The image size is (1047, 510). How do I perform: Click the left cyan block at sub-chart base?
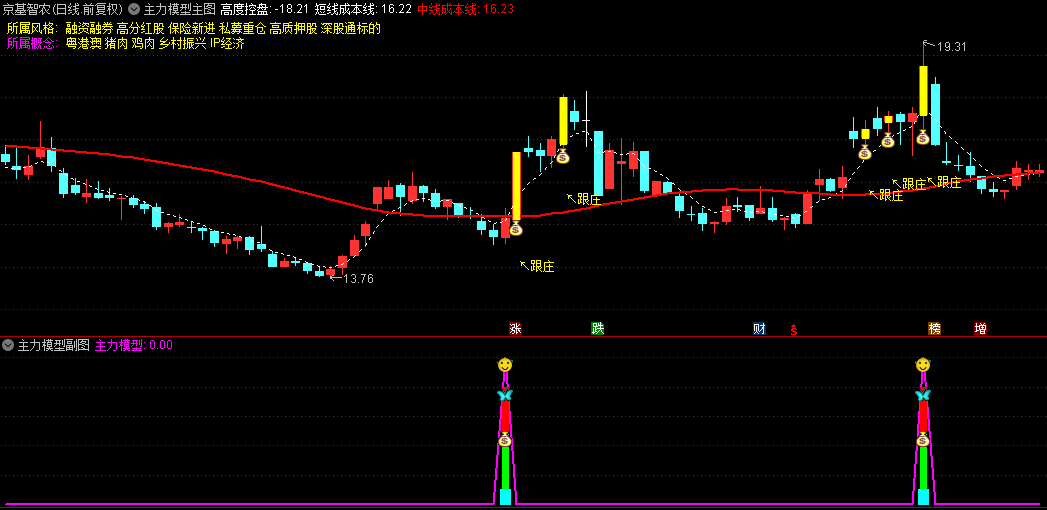click(505, 497)
